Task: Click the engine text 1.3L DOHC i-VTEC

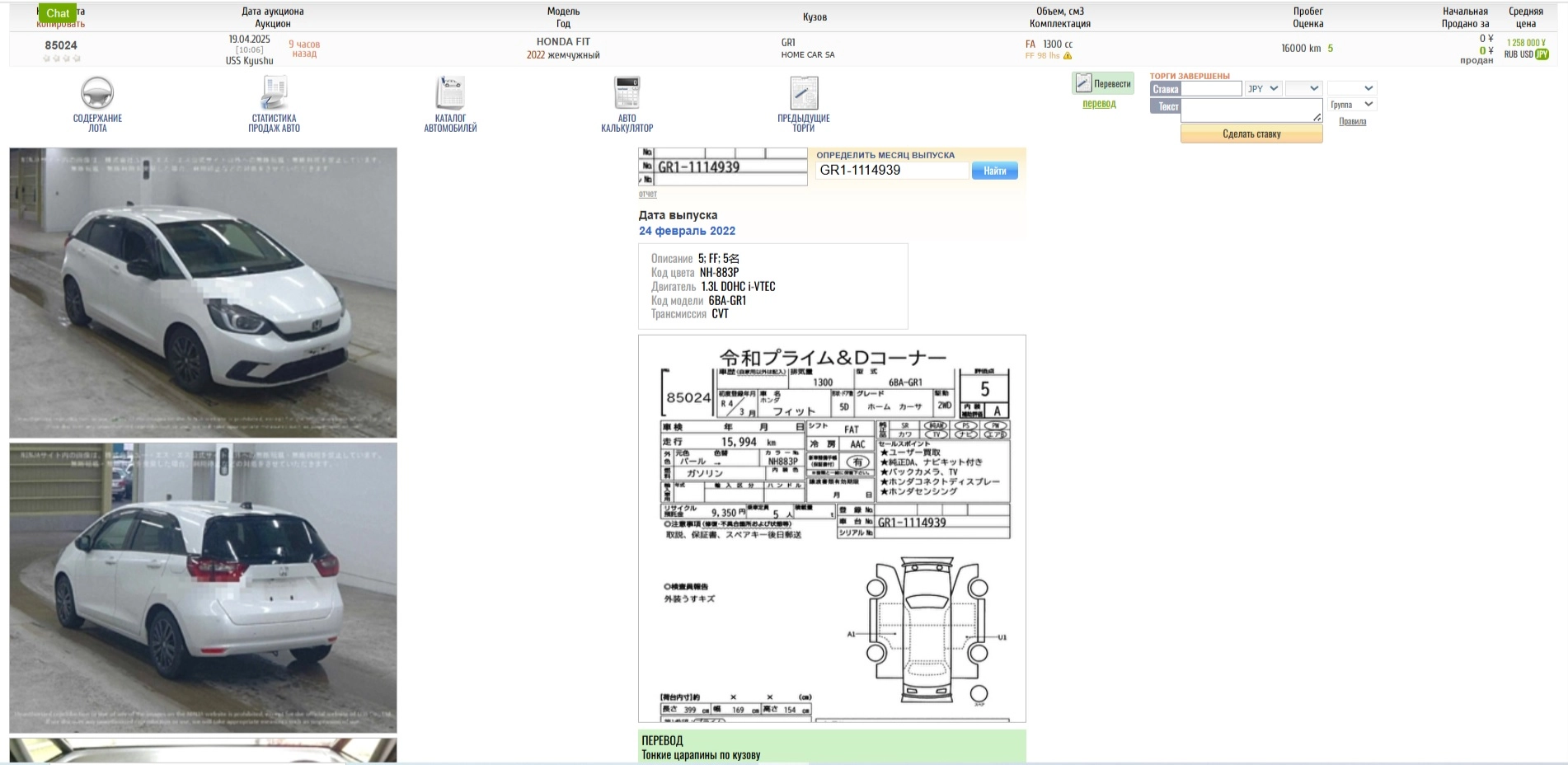Action: 738,286
